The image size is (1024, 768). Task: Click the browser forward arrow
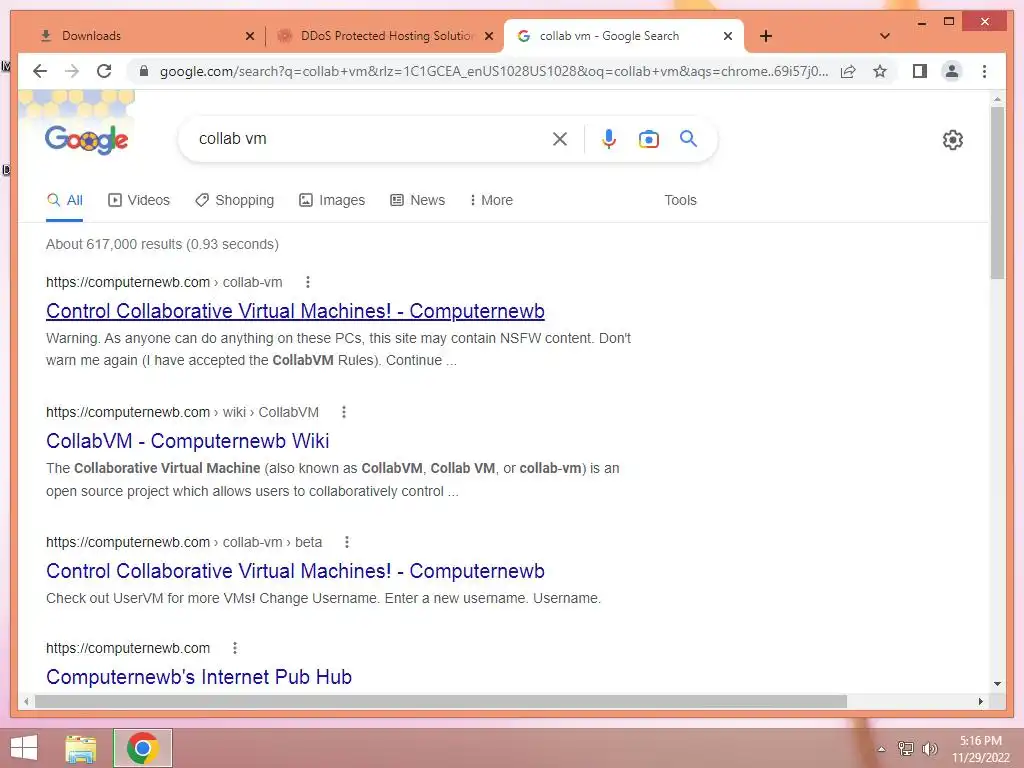[x=72, y=71]
